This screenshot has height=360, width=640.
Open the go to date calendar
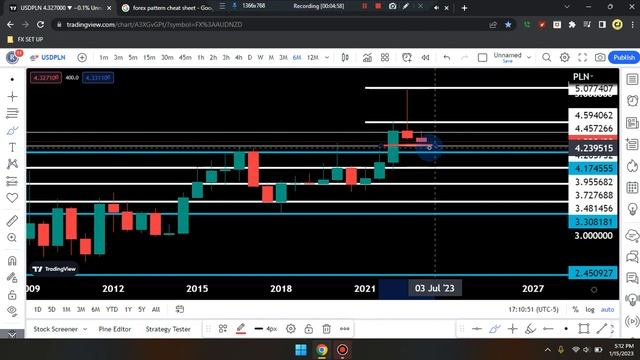click(x=180, y=309)
